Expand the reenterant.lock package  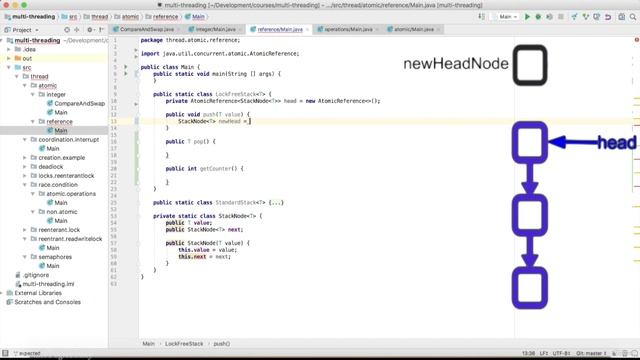point(25,230)
